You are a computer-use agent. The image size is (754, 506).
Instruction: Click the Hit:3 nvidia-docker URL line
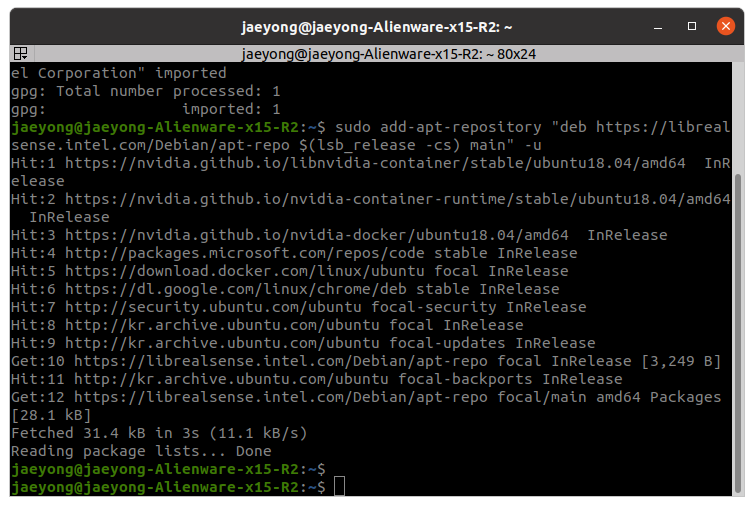tap(339, 235)
